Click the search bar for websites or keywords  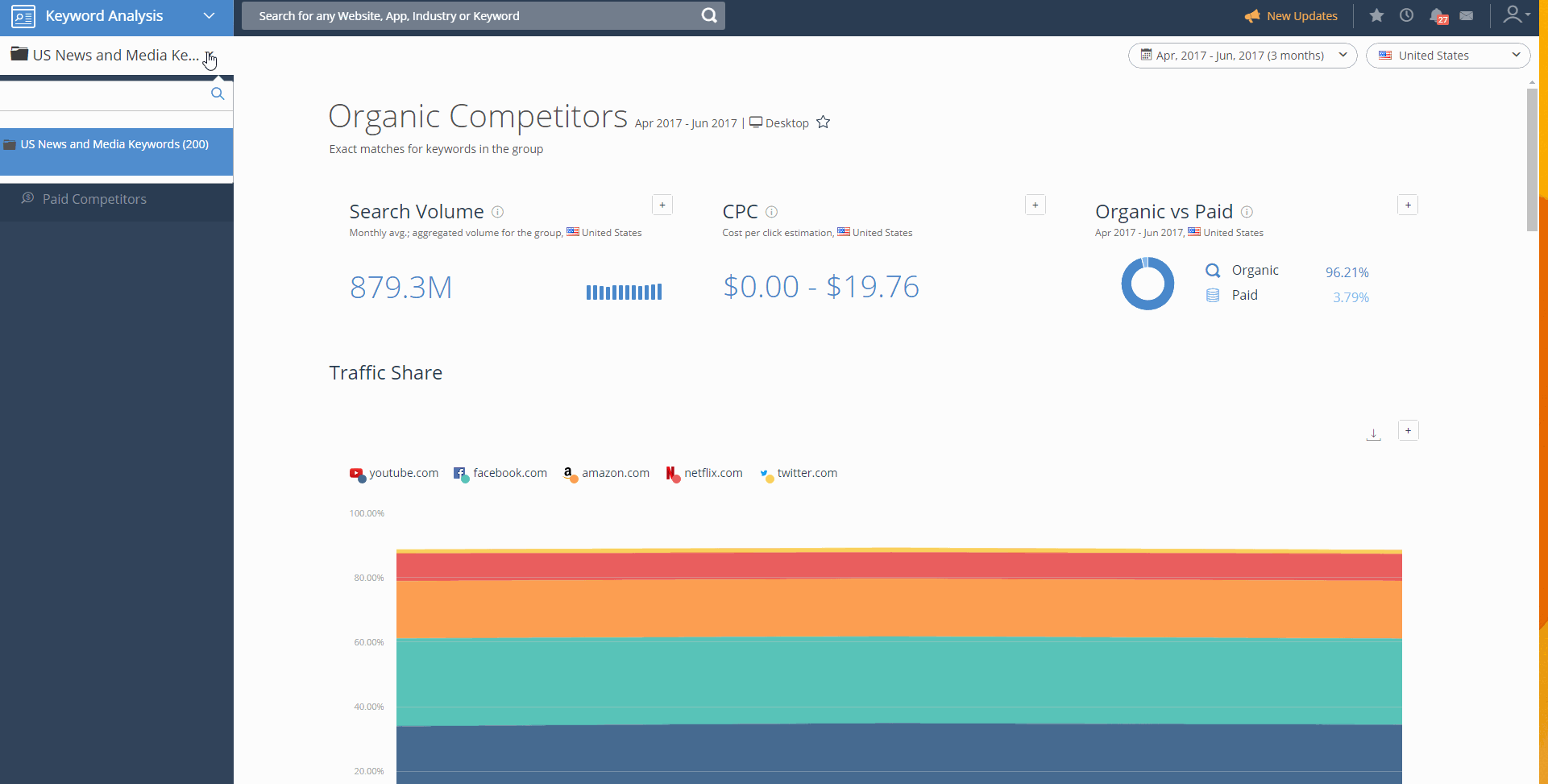483,16
